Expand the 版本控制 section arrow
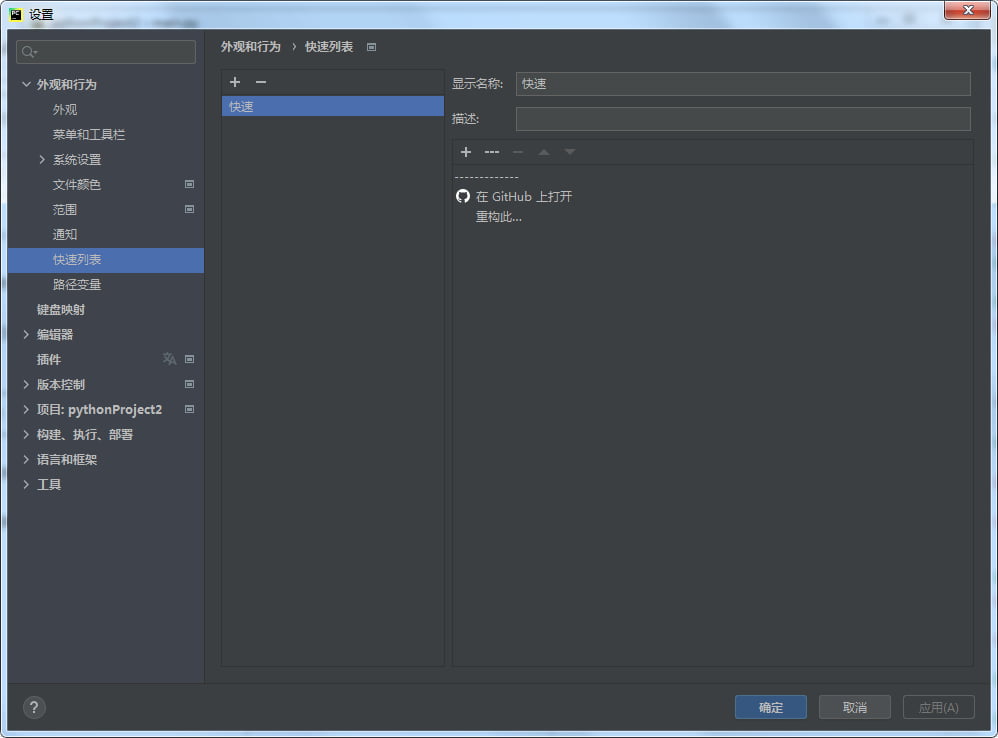 point(26,384)
